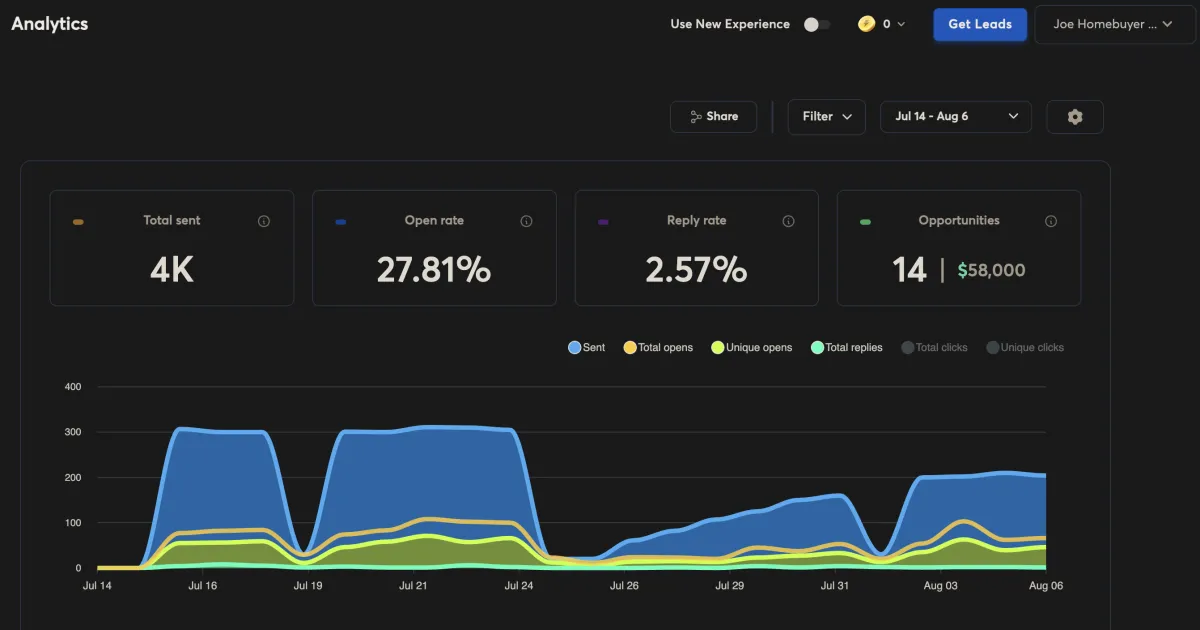
Task: Open analytics settings gear
Action: pyautogui.click(x=1075, y=117)
